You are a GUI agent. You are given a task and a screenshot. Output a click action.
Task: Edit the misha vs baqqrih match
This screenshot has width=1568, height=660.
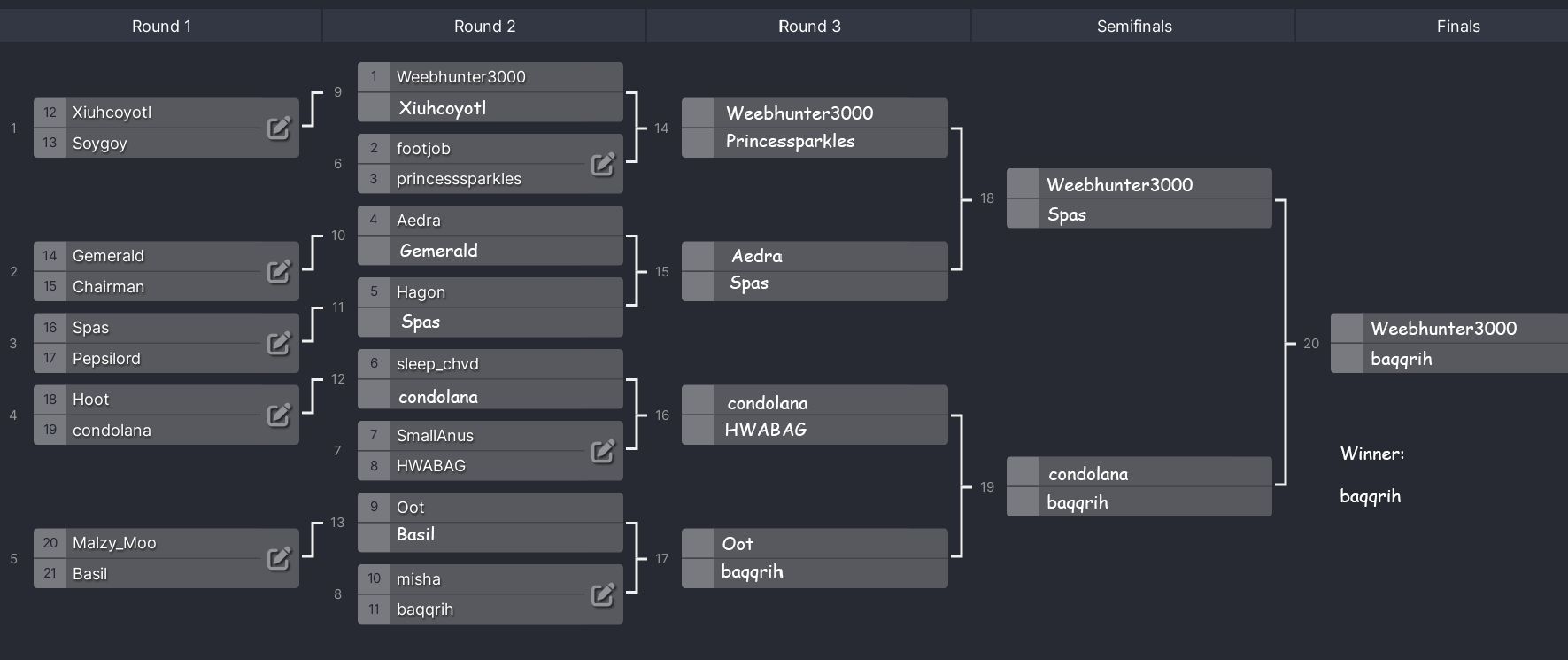tap(603, 595)
